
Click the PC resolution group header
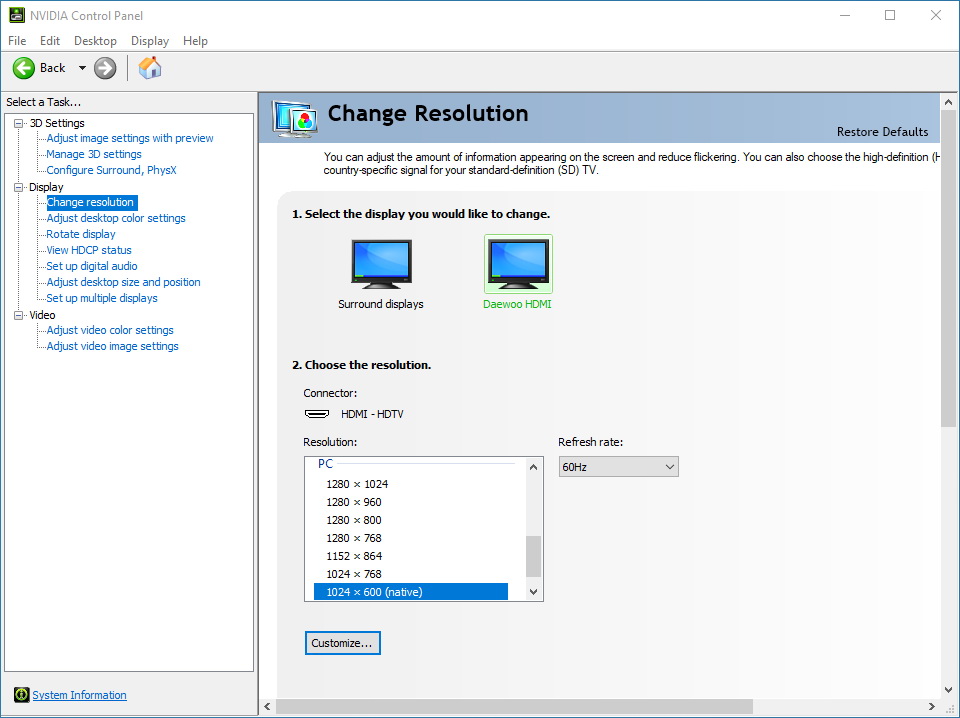[325, 464]
